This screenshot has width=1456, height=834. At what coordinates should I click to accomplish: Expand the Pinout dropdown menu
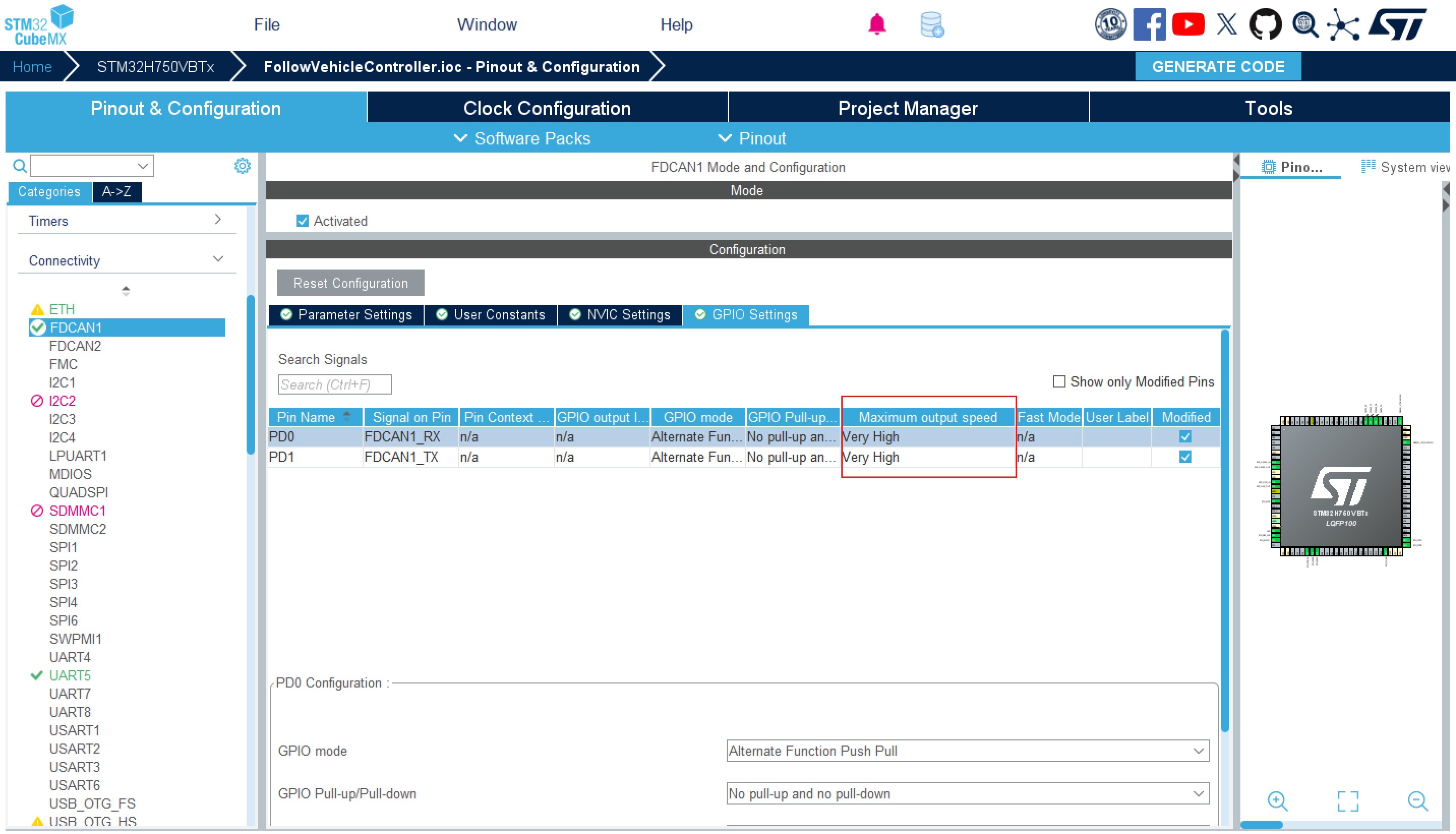click(751, 138)
